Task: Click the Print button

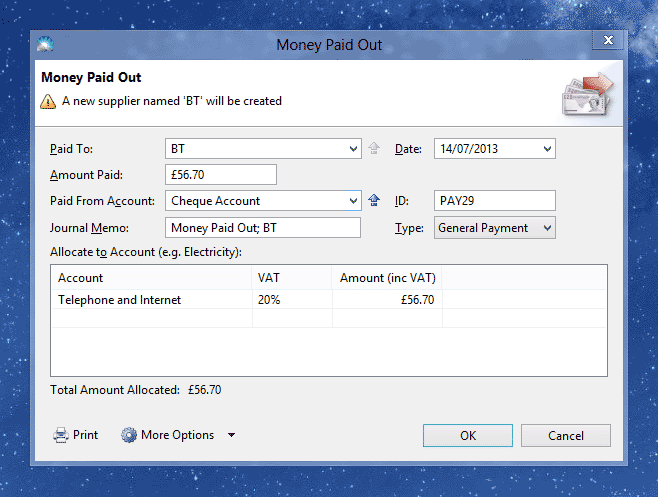Action: click(x=76, y=435)
